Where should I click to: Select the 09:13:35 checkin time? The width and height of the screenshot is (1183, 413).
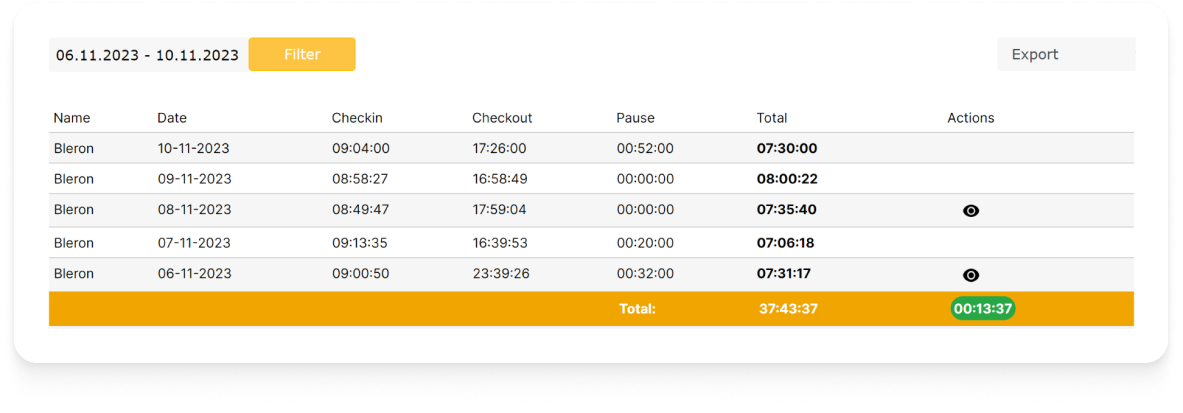point(360,243)
